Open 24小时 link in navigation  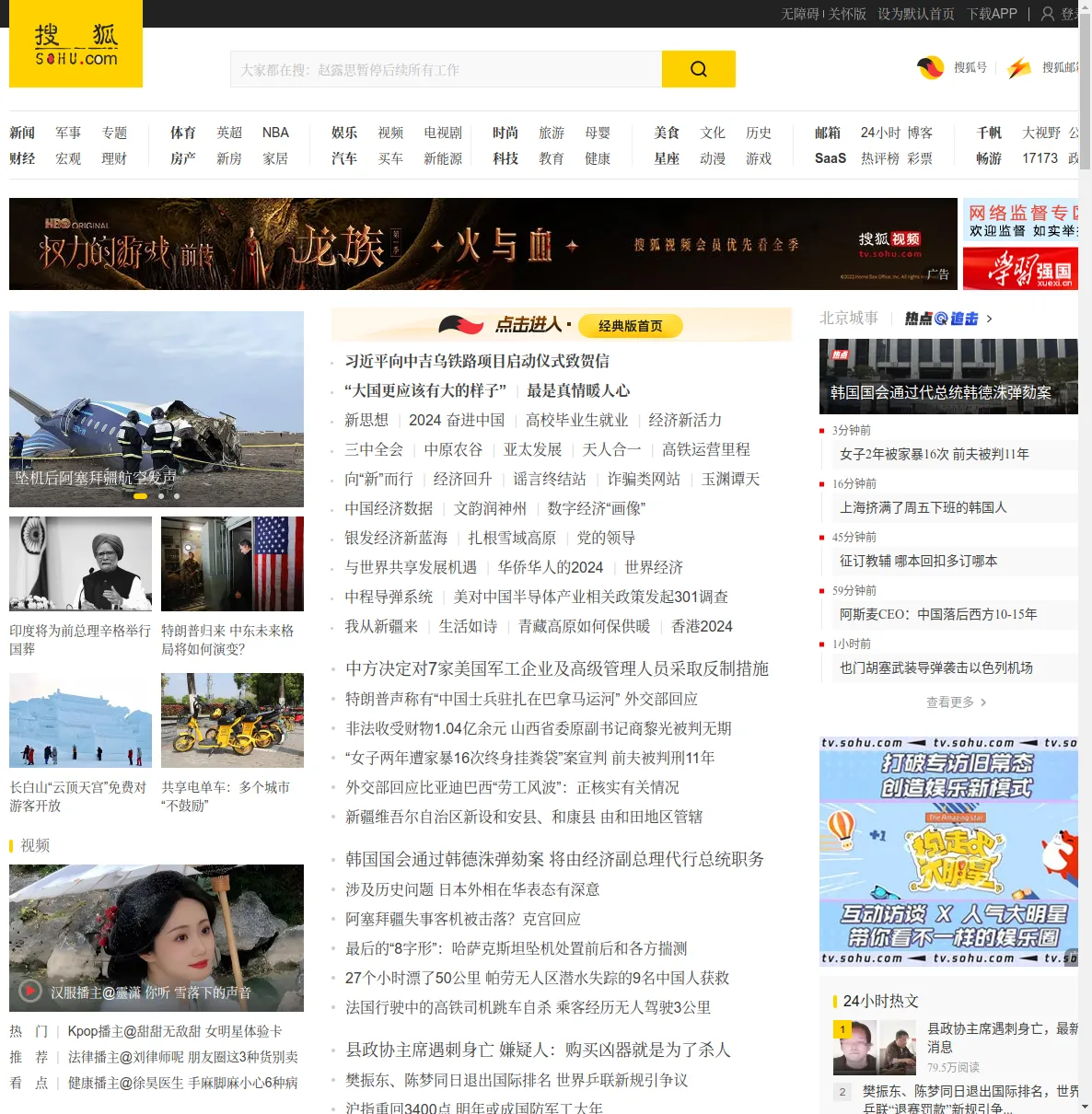880,133
